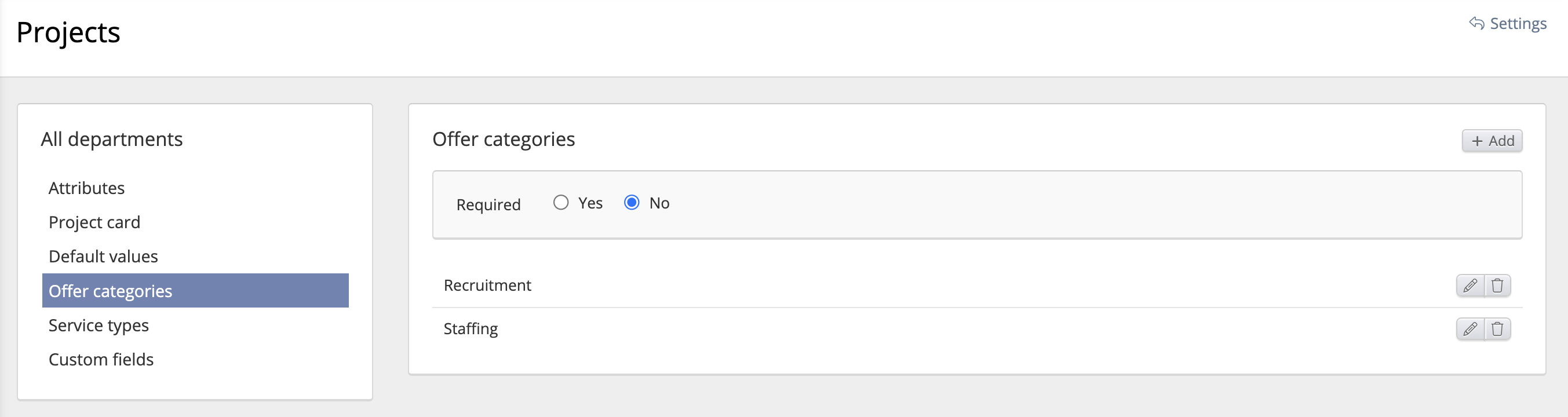Image resolution: width=1568 pixels, height=417 pixels.
Task: Click the Recruitment category row
Action: click(x=487, y=286)
